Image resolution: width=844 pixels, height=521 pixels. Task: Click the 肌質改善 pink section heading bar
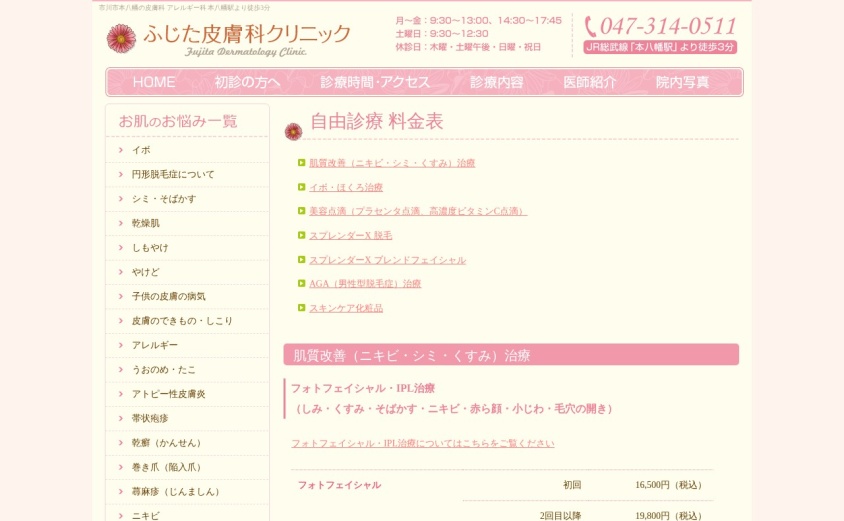[x=511, y=355]
